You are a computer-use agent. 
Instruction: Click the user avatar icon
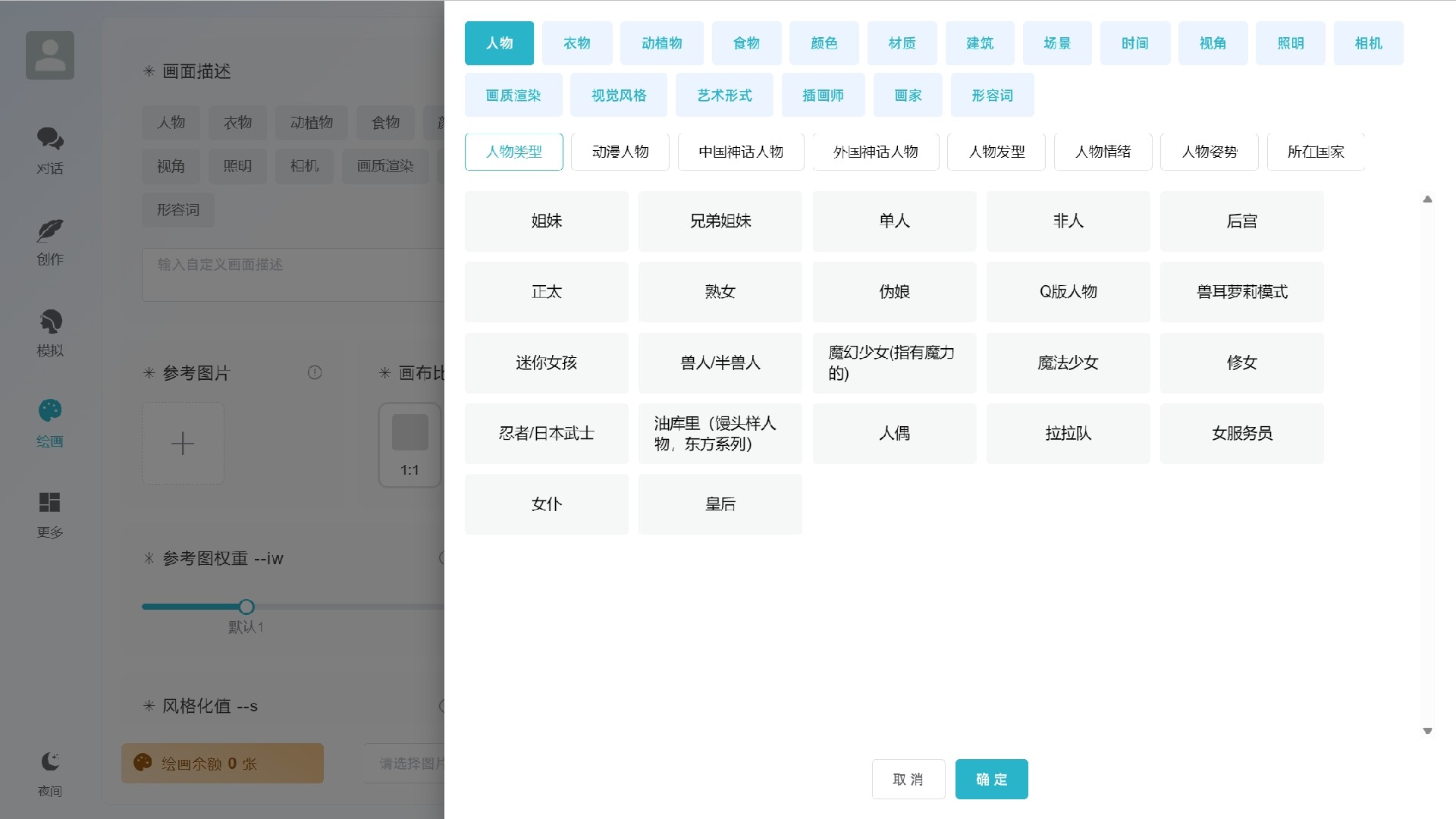tap(50, 55)
